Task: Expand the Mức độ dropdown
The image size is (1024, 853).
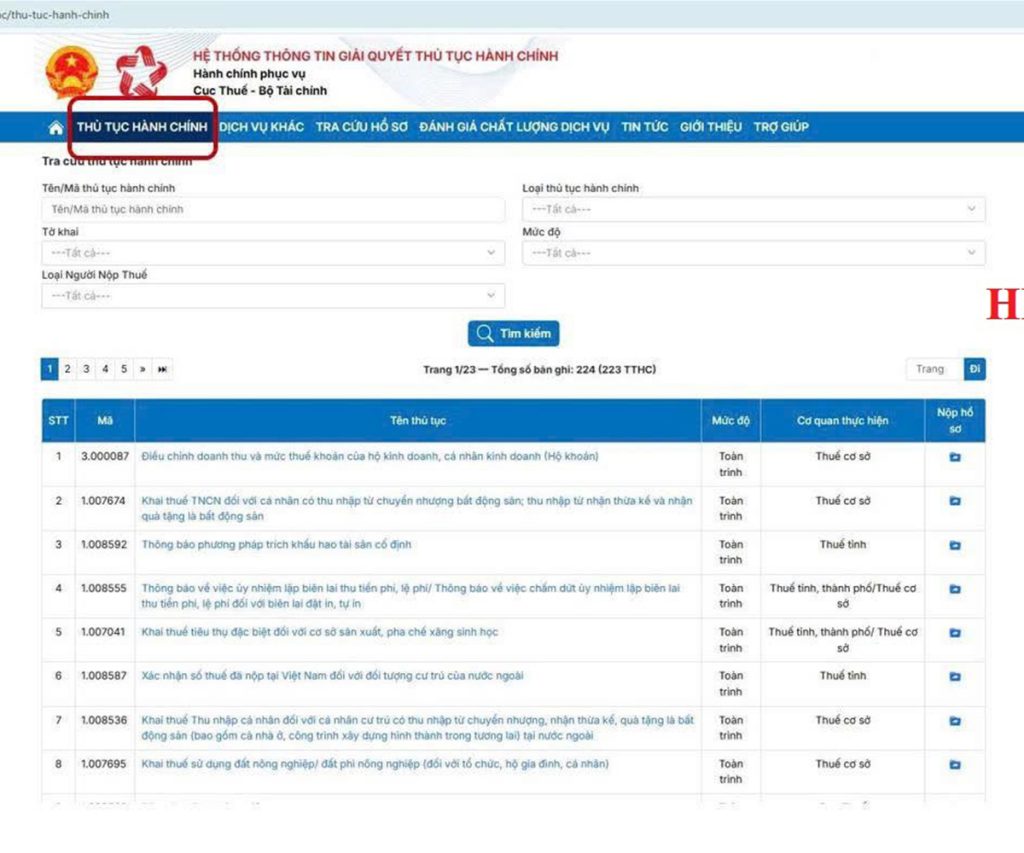Action: tap(753, 253)
